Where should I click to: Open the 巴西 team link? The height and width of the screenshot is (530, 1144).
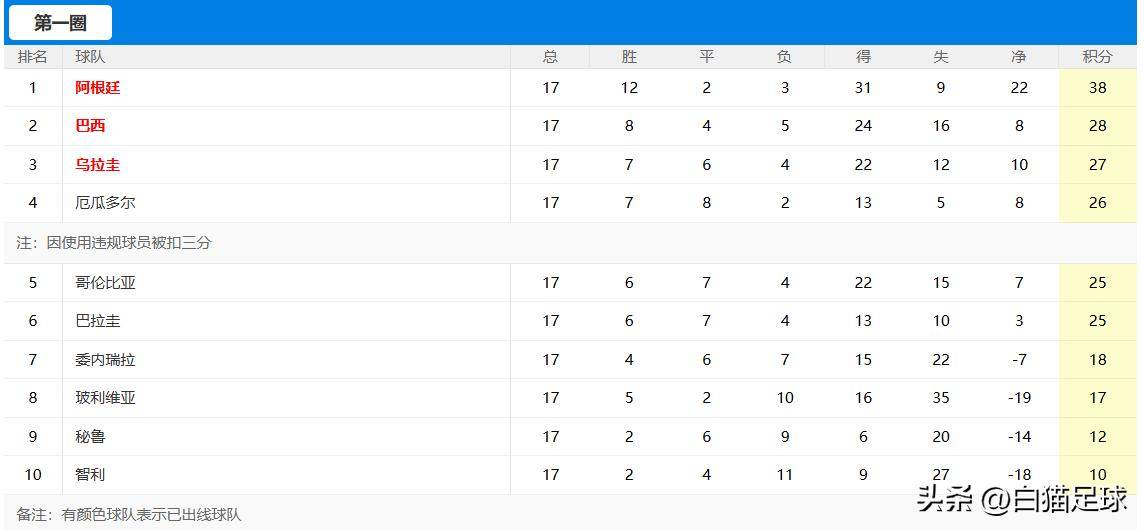coord(90,126)
